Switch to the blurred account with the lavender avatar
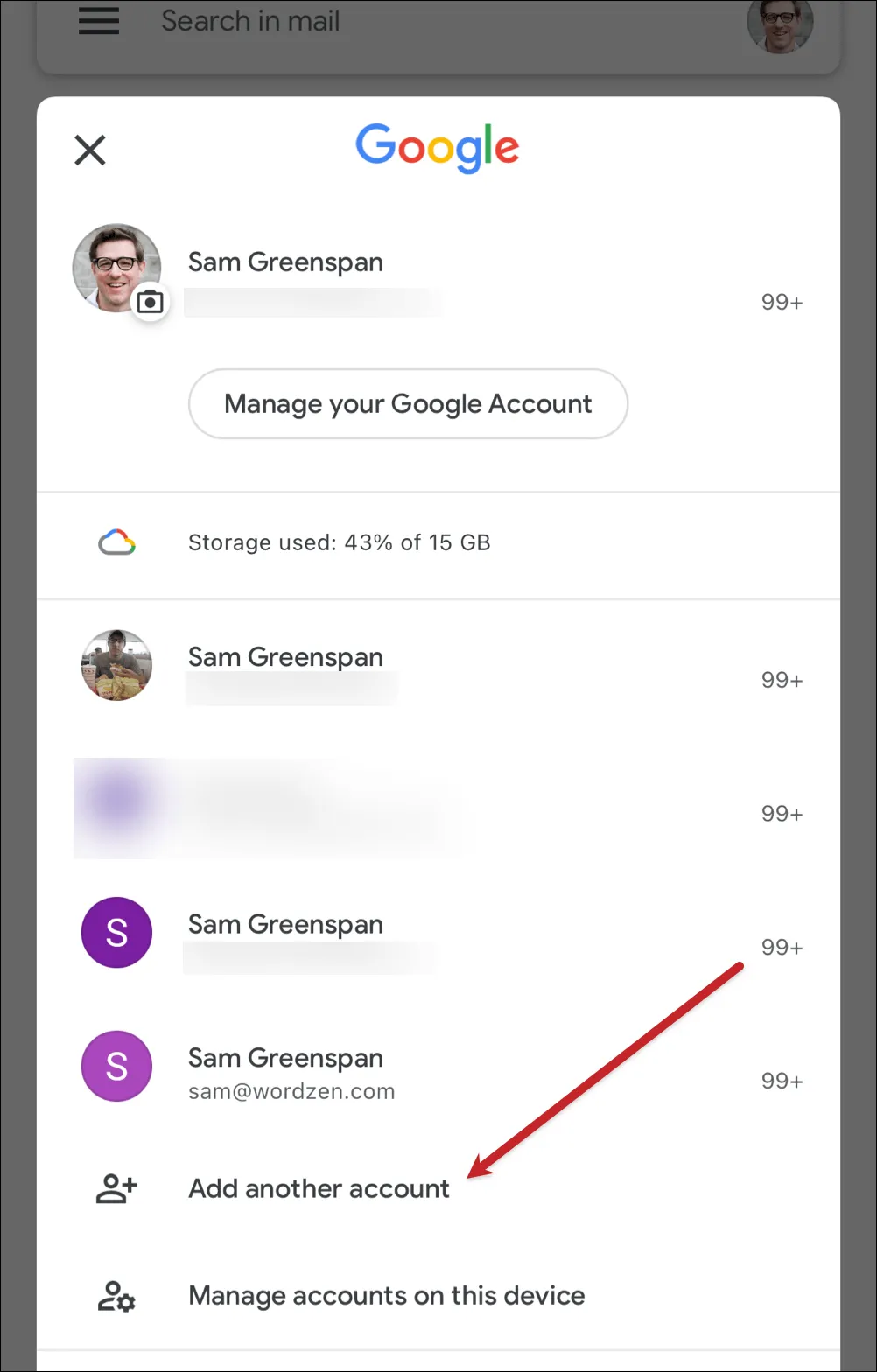 438,808
